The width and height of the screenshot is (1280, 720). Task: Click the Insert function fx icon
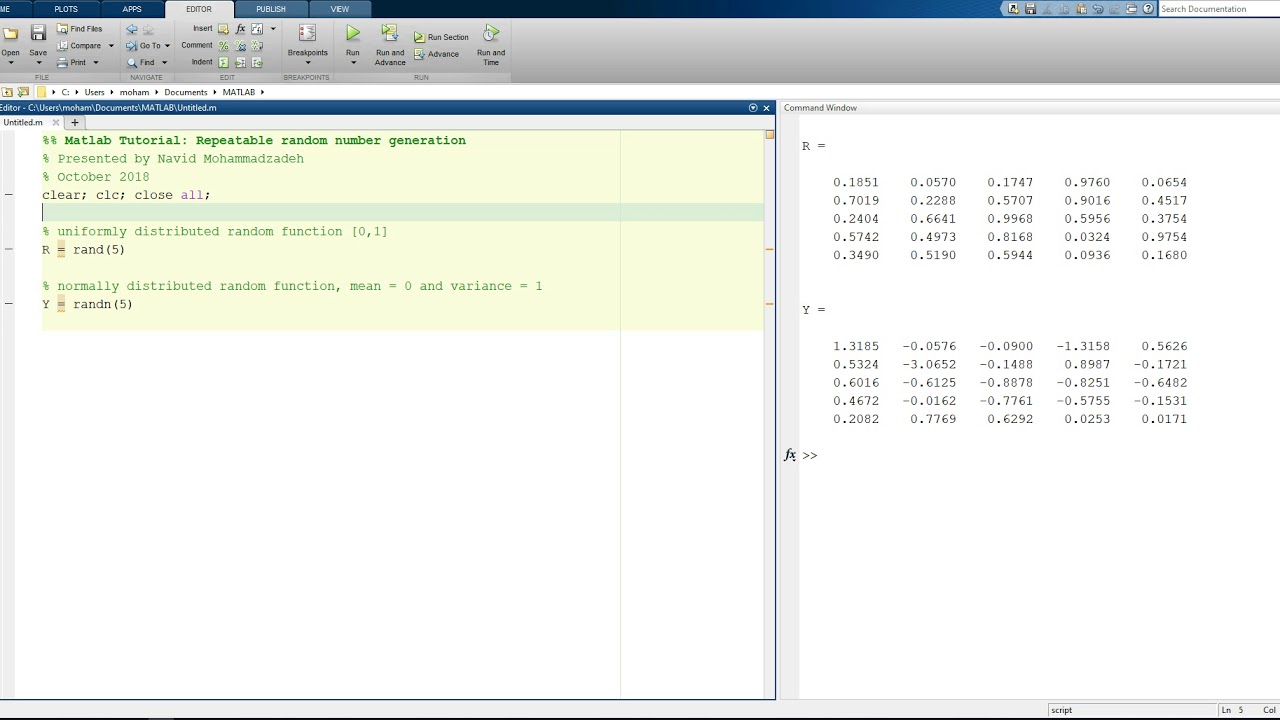[240, 29]
